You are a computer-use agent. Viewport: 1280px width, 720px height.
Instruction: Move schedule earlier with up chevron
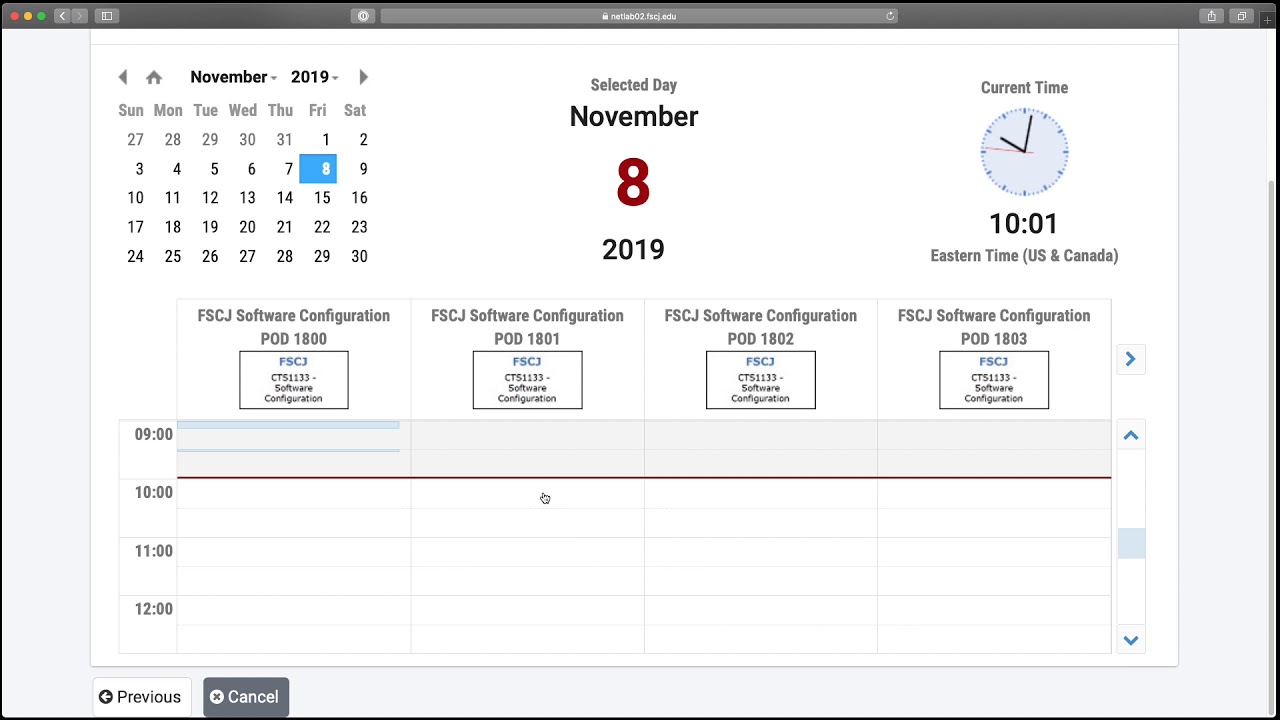point(1131,435)
